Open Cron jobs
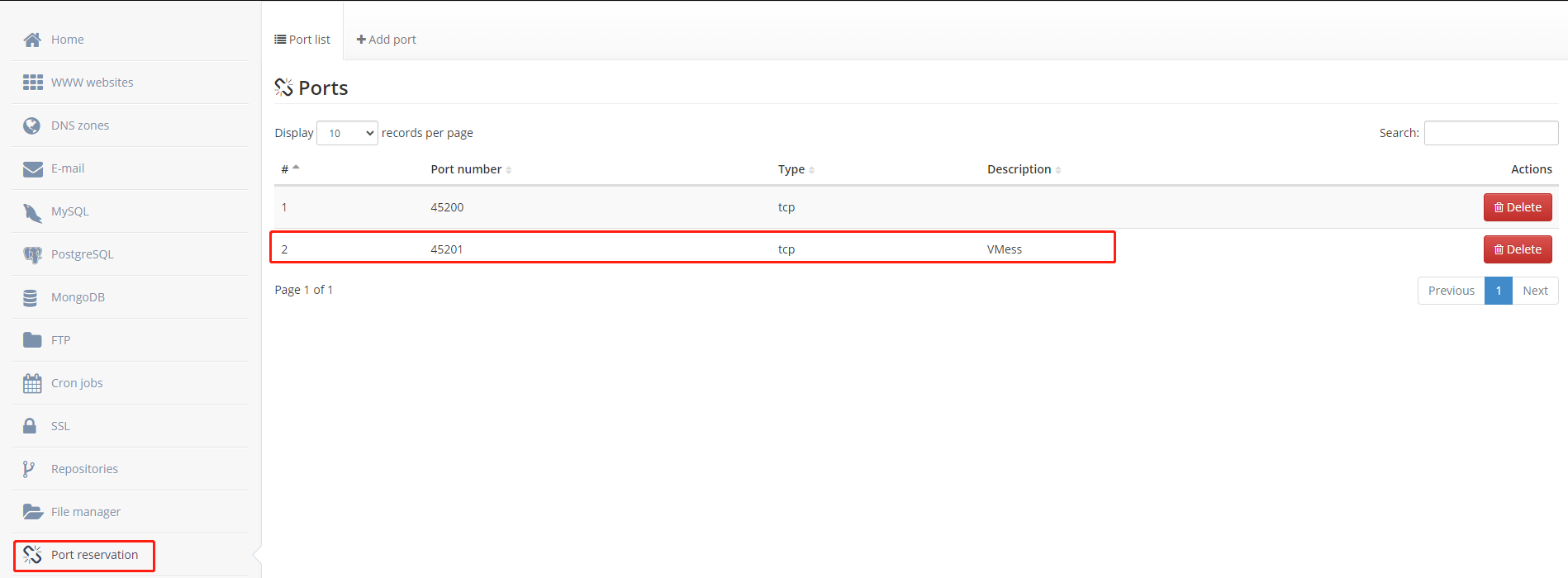1568x578 pixels. pyautogui.click(x=77, y=383)
